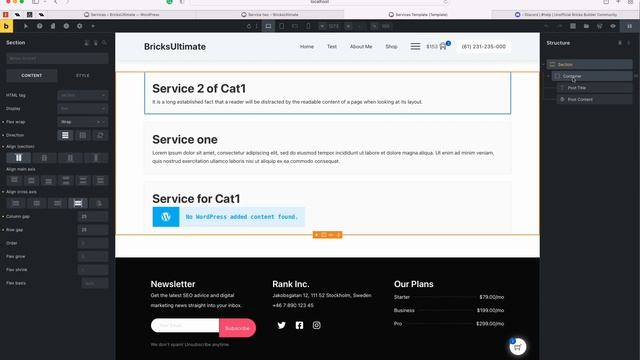Click the WordPress logo in Post Content placeholder

point(166,217)
